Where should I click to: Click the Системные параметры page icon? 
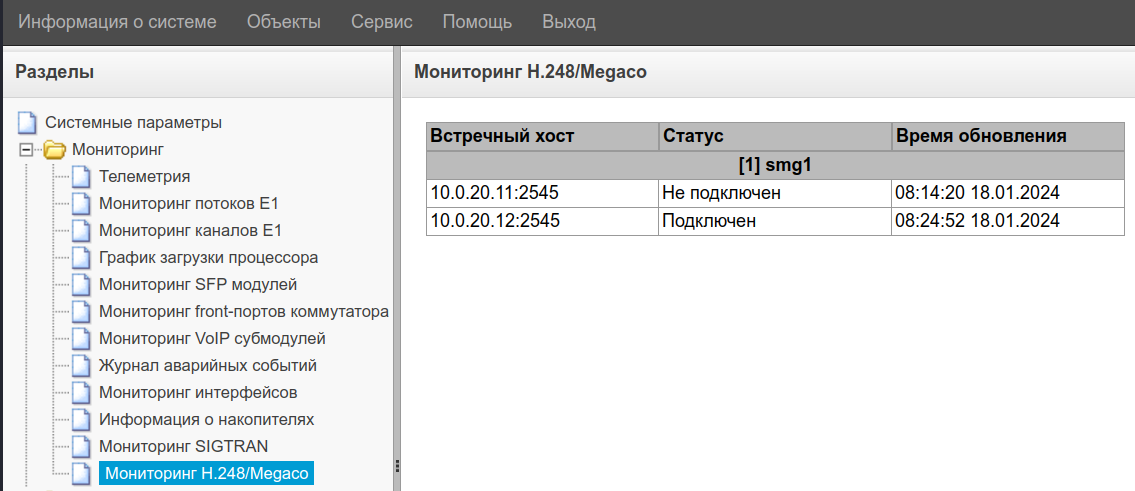coord(27,123)
